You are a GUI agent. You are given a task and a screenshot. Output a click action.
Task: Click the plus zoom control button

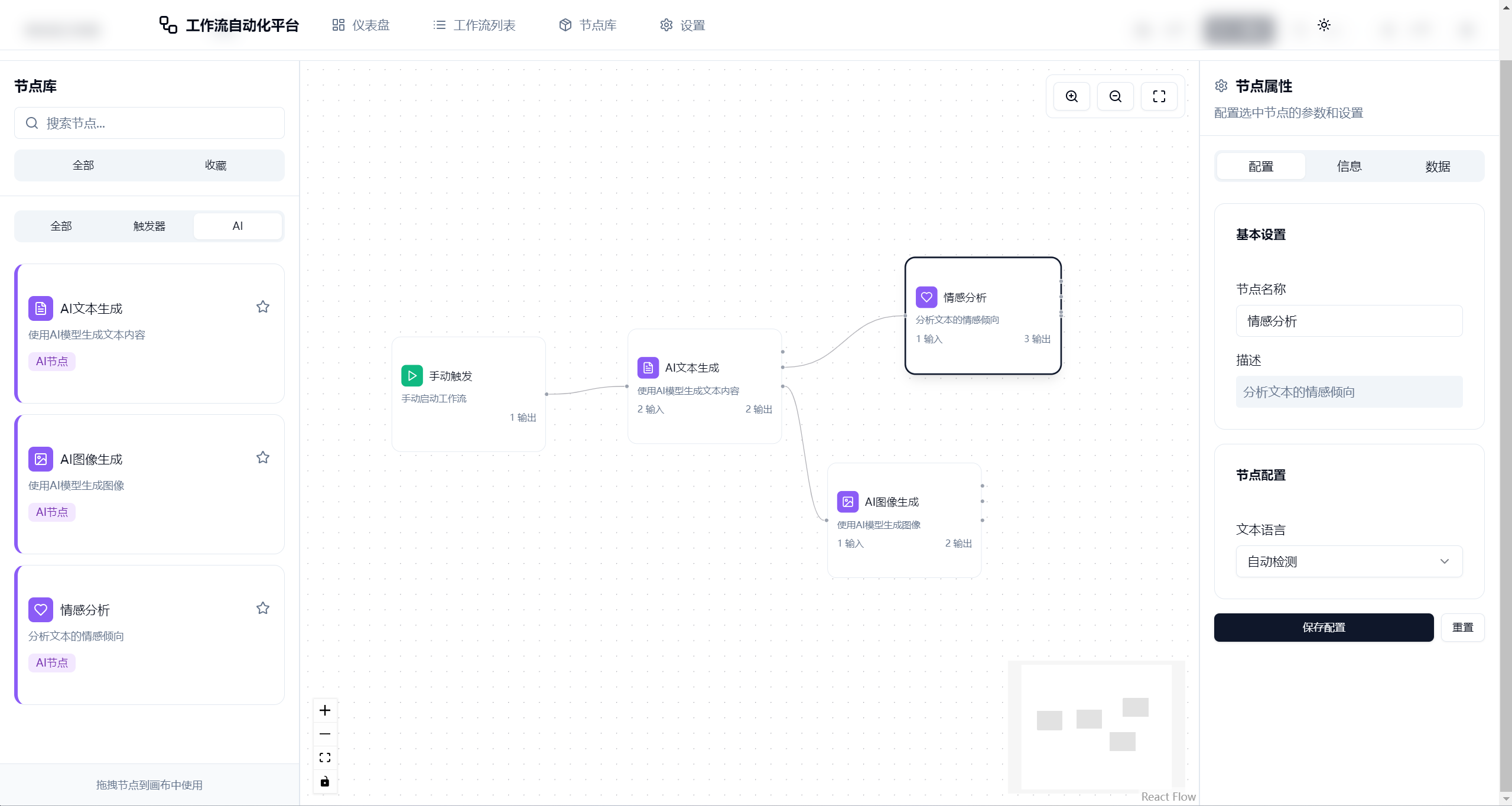point(325,710)
